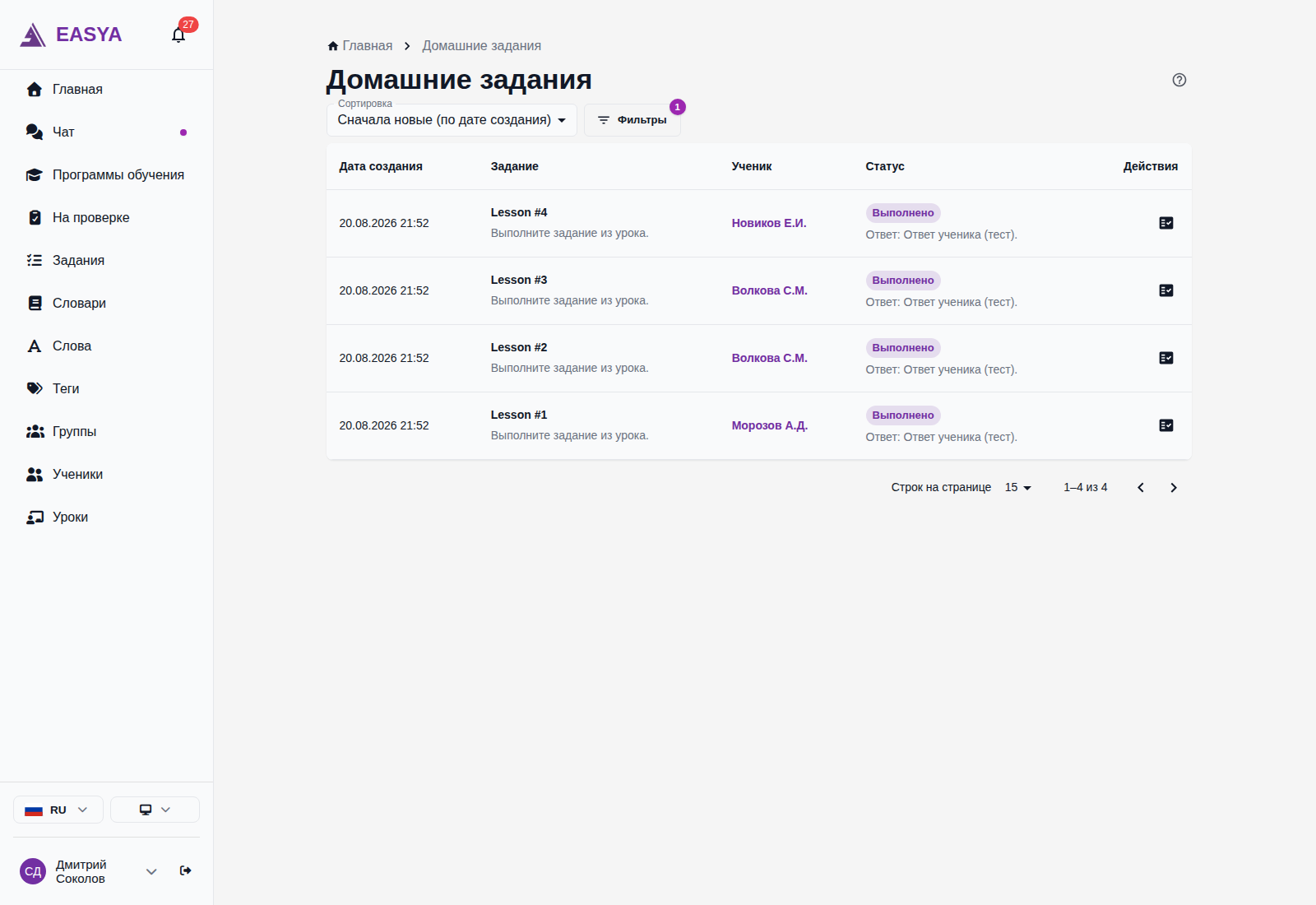Open student link Морозов А.Д.
The width and height of the screenshot is (1316, 905).
770,425
